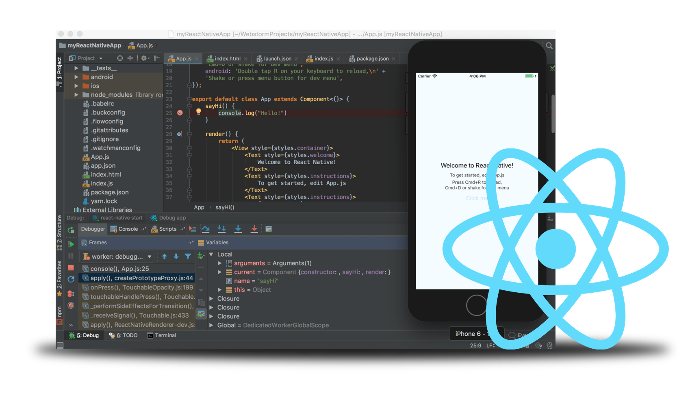Toggle the frames filter funnel icon
The height and width of the screenshot is (416, 690).
pos(188,256)
